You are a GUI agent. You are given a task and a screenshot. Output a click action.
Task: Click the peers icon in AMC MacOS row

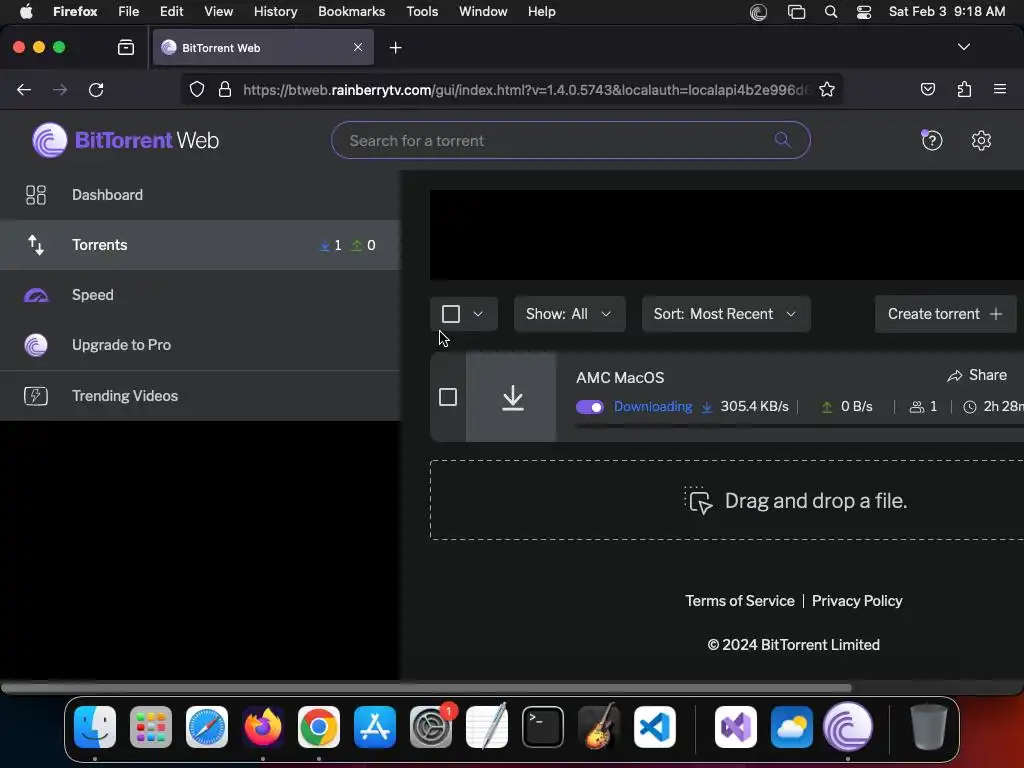(917, 407)
